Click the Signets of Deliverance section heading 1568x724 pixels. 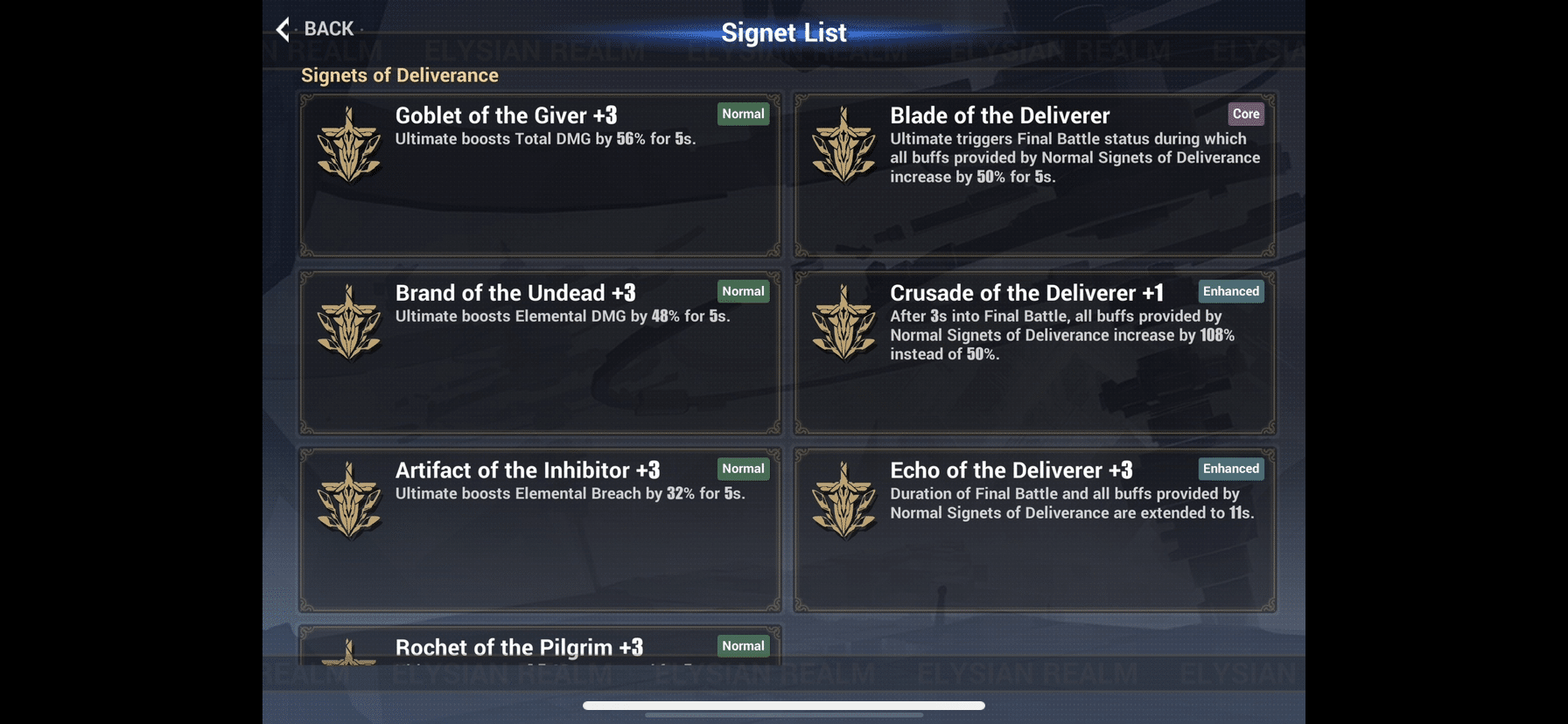coord(400,75)
